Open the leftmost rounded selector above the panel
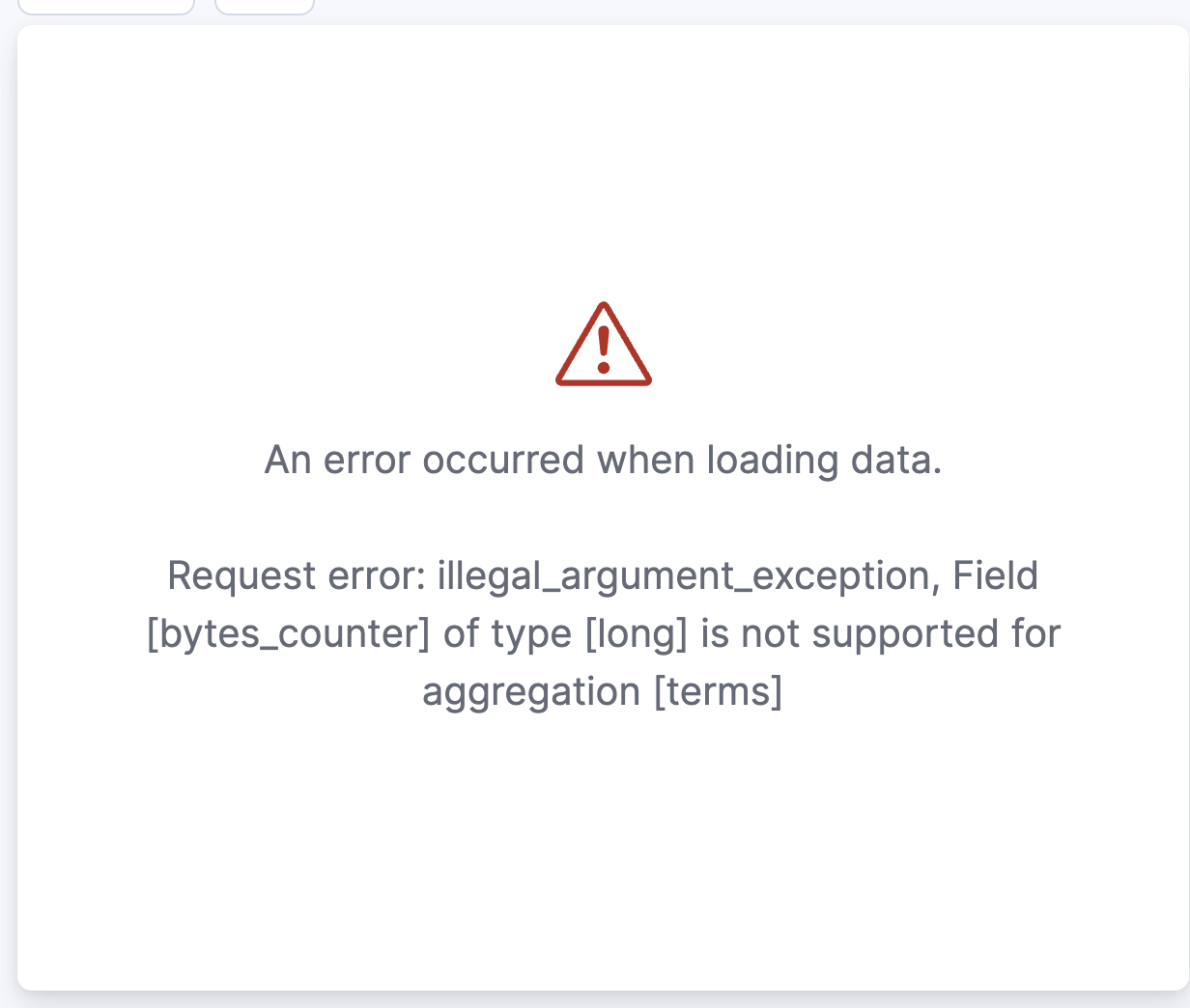The height and width of the screenshot is (1008, 1190). (x=106, y=7)
